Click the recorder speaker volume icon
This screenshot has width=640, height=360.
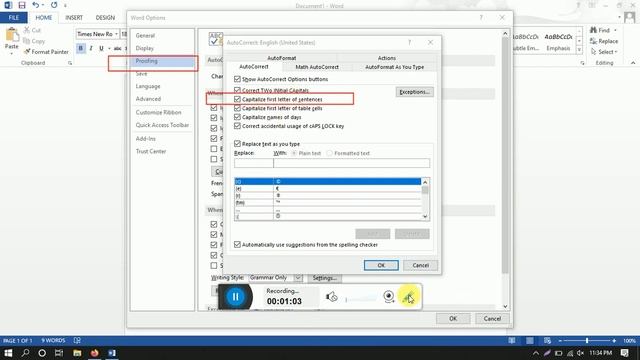331,297
